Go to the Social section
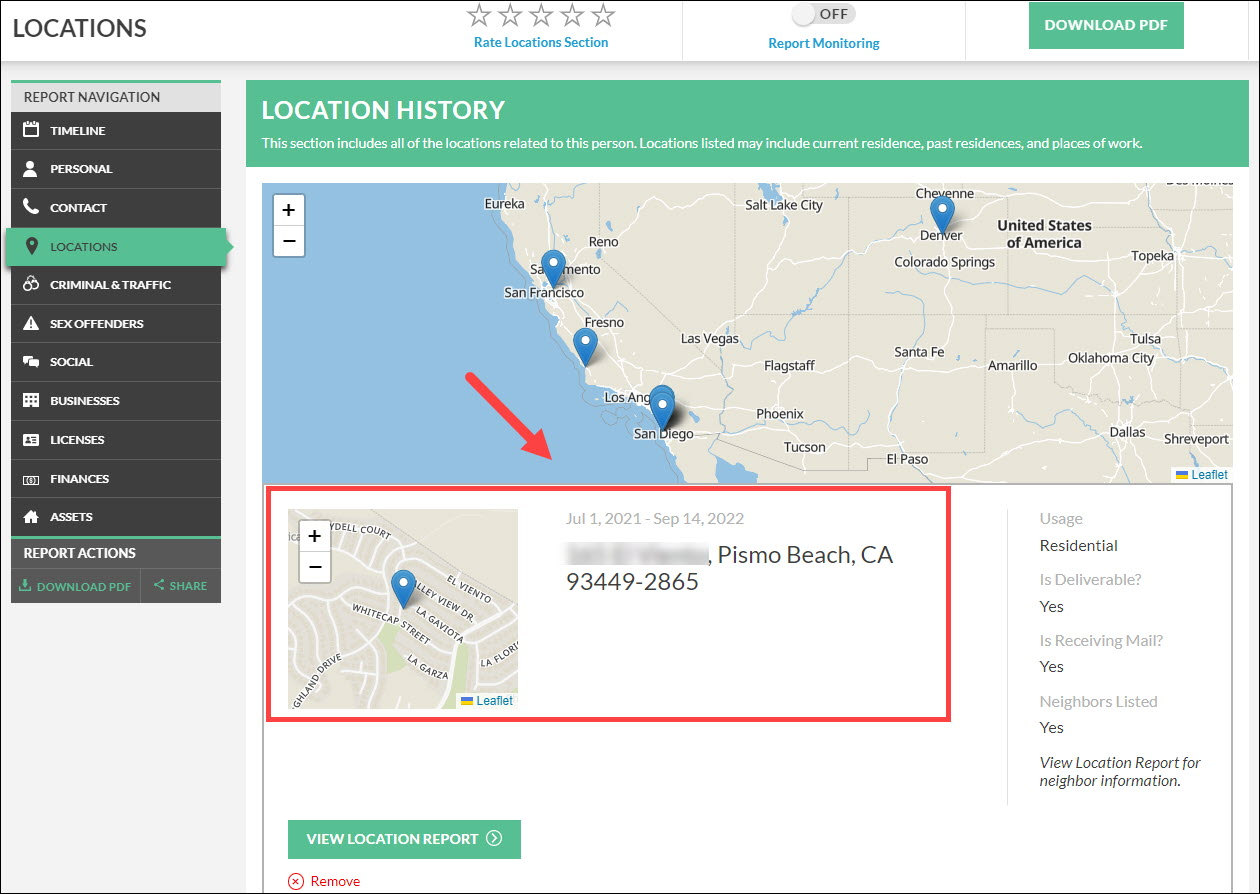 click(116, 362)
